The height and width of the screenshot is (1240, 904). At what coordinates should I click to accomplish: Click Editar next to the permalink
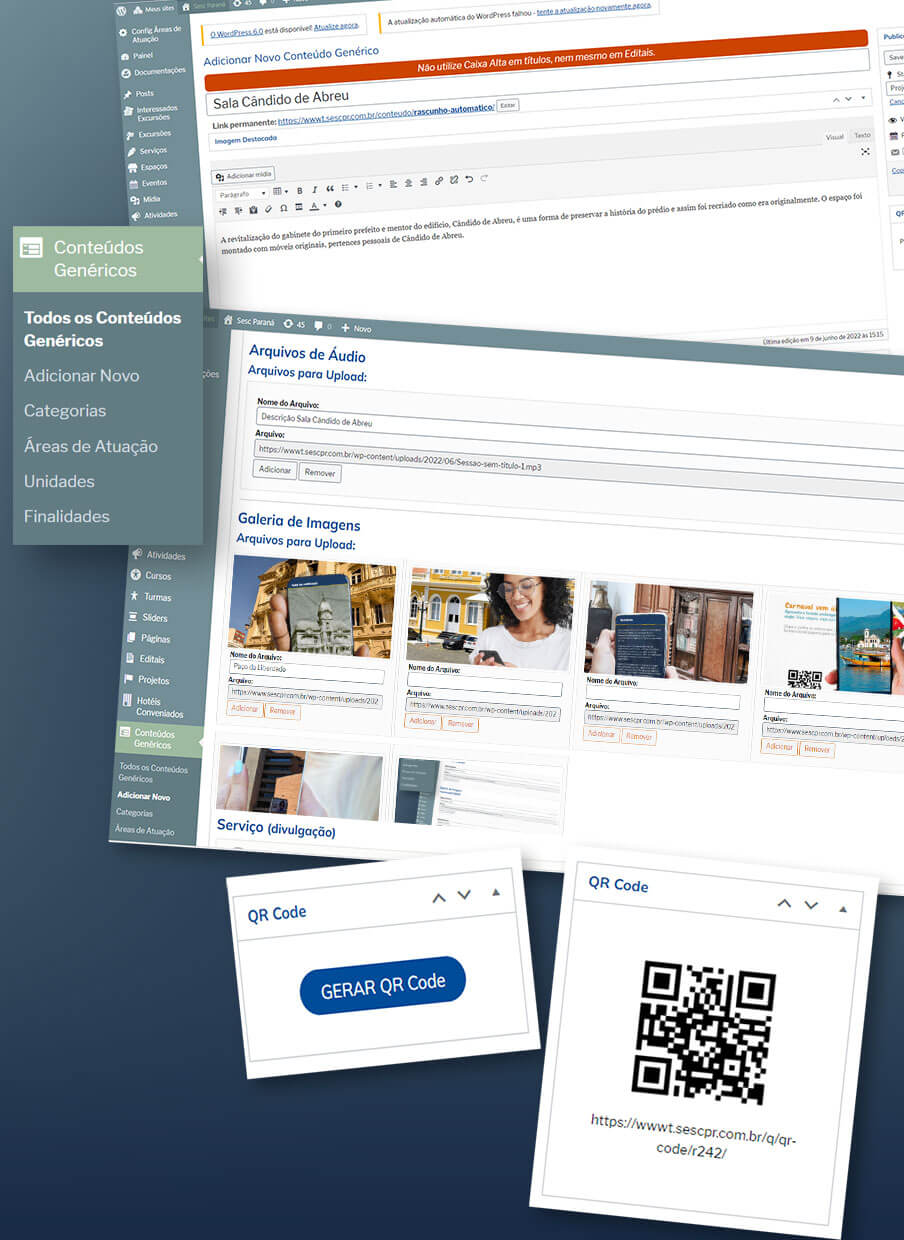tap(508, 105)
